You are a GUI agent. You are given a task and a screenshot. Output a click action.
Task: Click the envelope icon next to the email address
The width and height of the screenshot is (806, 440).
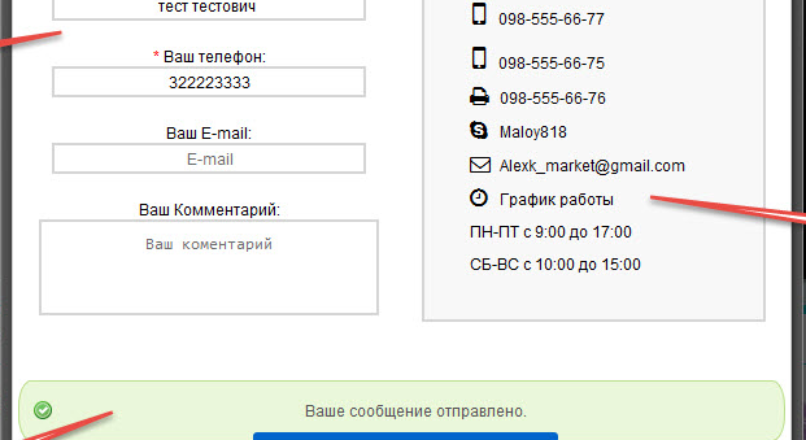tap(480, 165)
